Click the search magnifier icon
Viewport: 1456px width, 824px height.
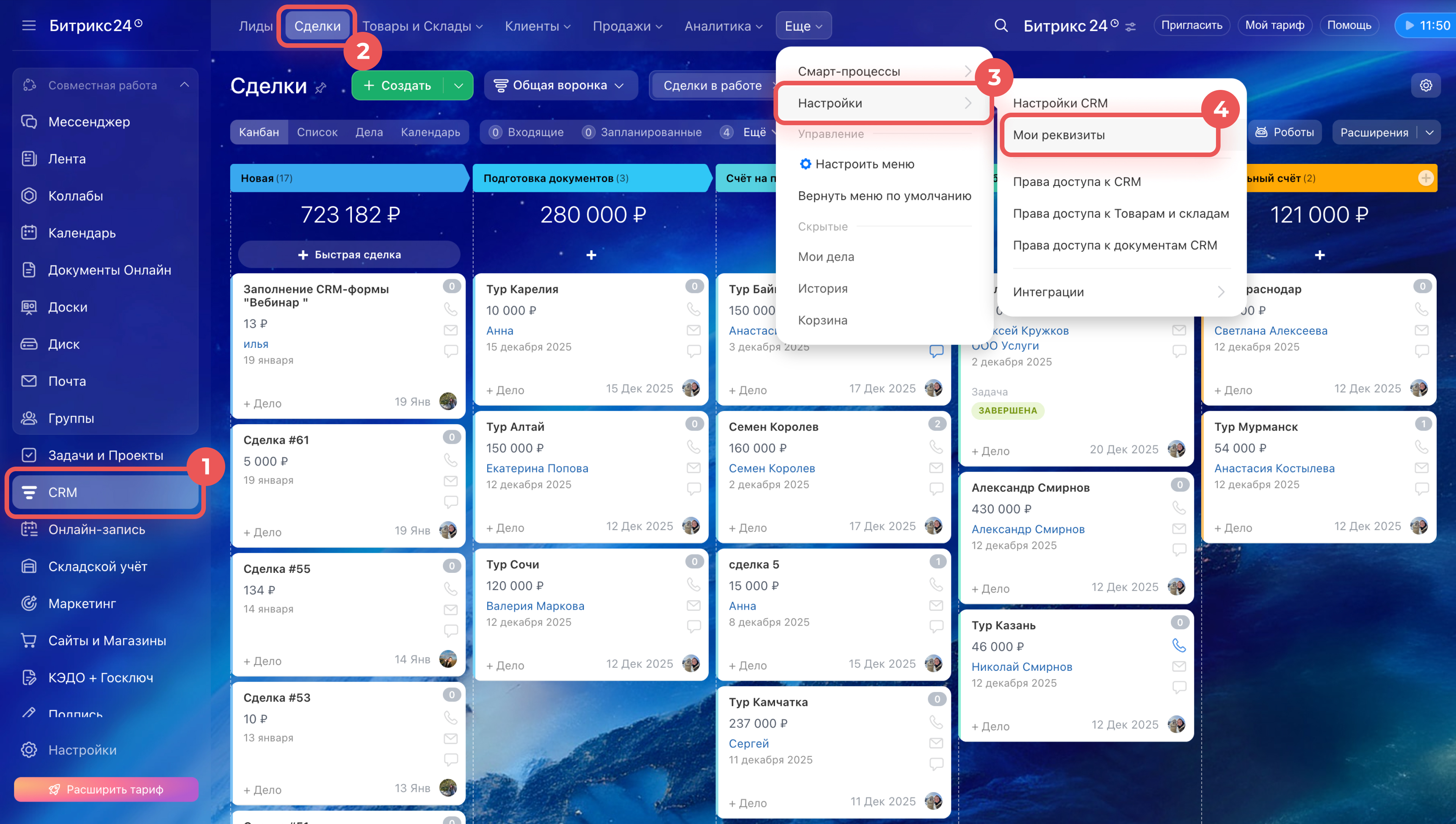pos(1001,25)
